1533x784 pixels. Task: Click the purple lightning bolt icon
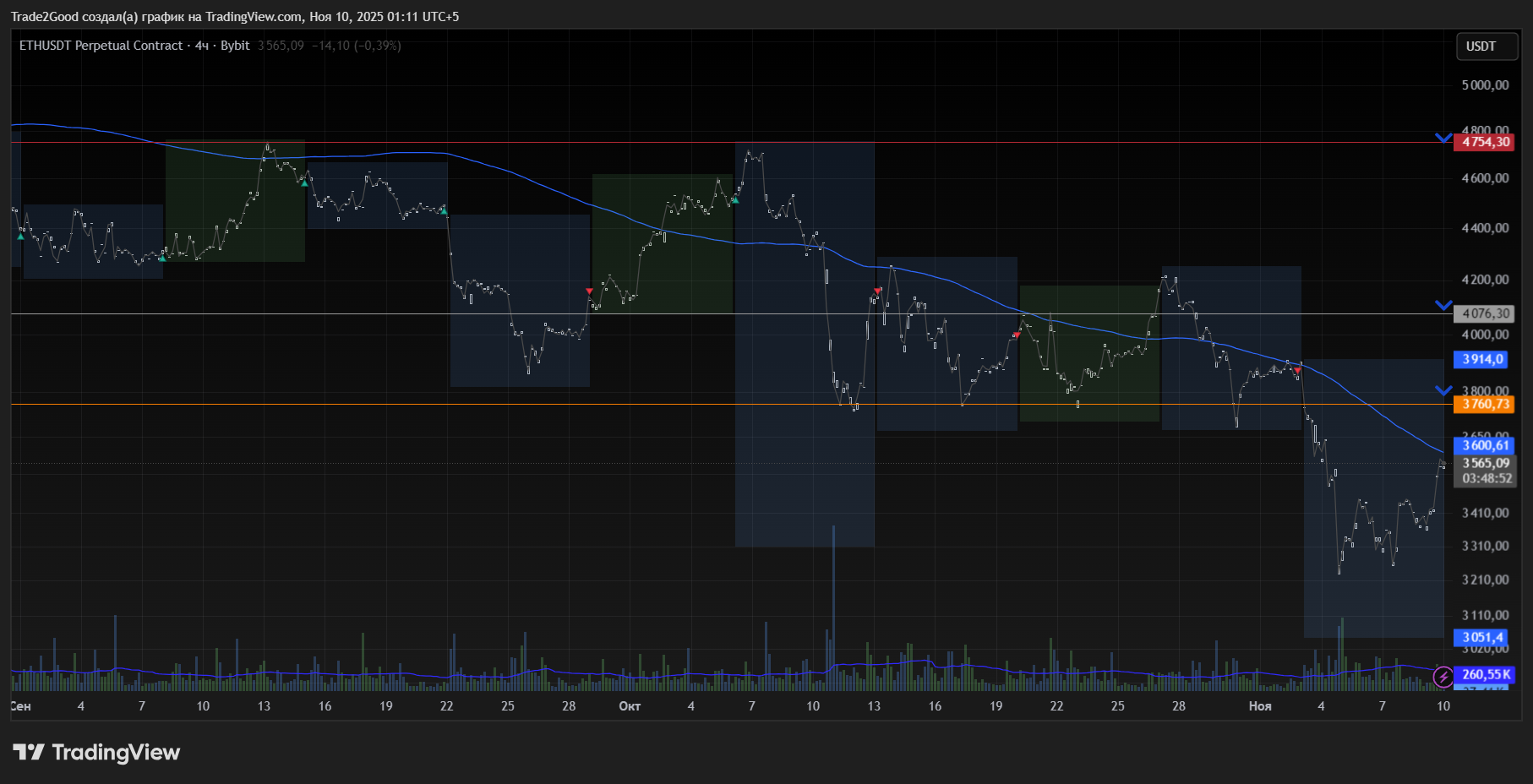[1443, 676]
